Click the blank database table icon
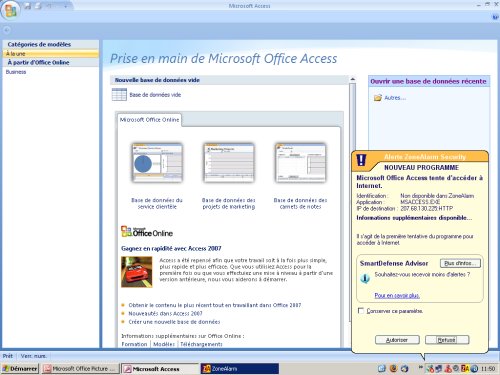 click(119, 95)
